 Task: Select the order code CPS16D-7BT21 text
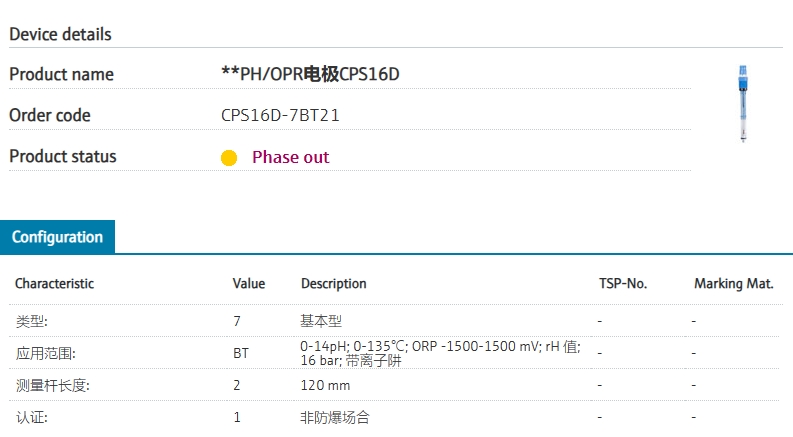pyautogui.click(x=280, y=115)
